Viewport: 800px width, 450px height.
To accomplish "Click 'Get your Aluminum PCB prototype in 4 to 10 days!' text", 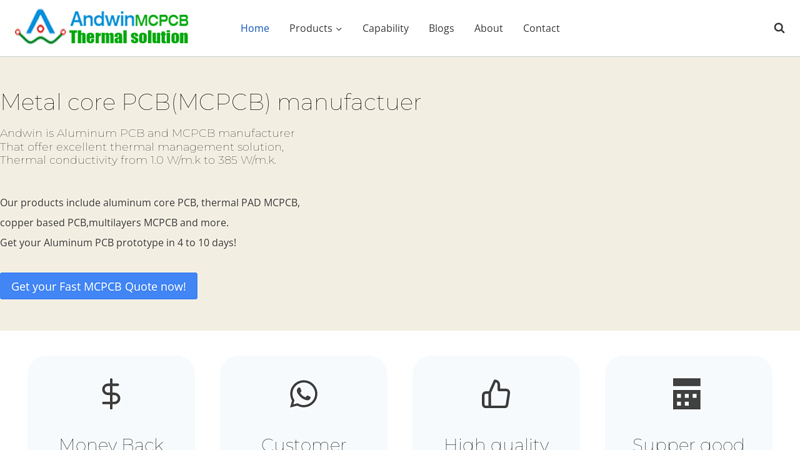I will coord(118,242).
